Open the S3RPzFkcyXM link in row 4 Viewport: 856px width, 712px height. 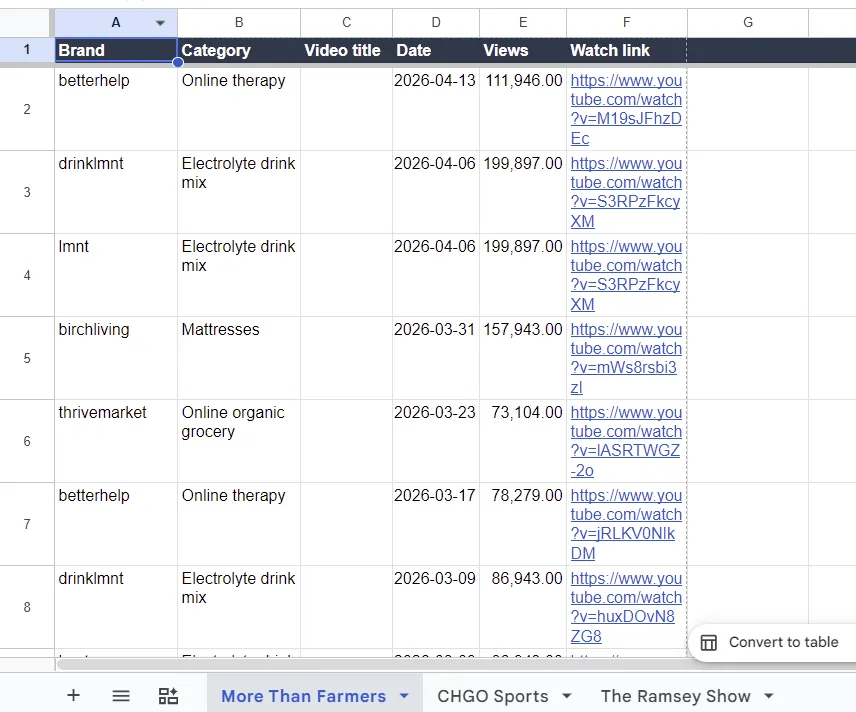pyautogui.click(x=626, y=275)
